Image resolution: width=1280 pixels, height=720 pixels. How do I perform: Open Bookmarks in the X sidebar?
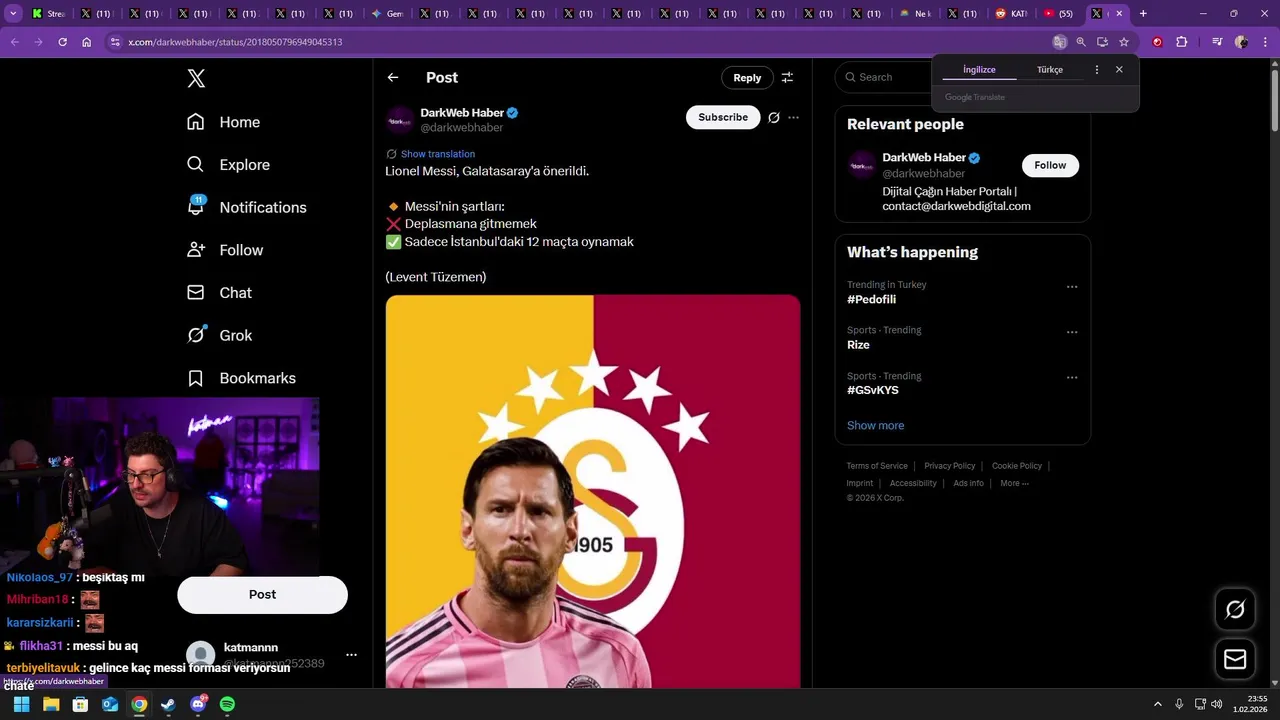click(242, 378)
